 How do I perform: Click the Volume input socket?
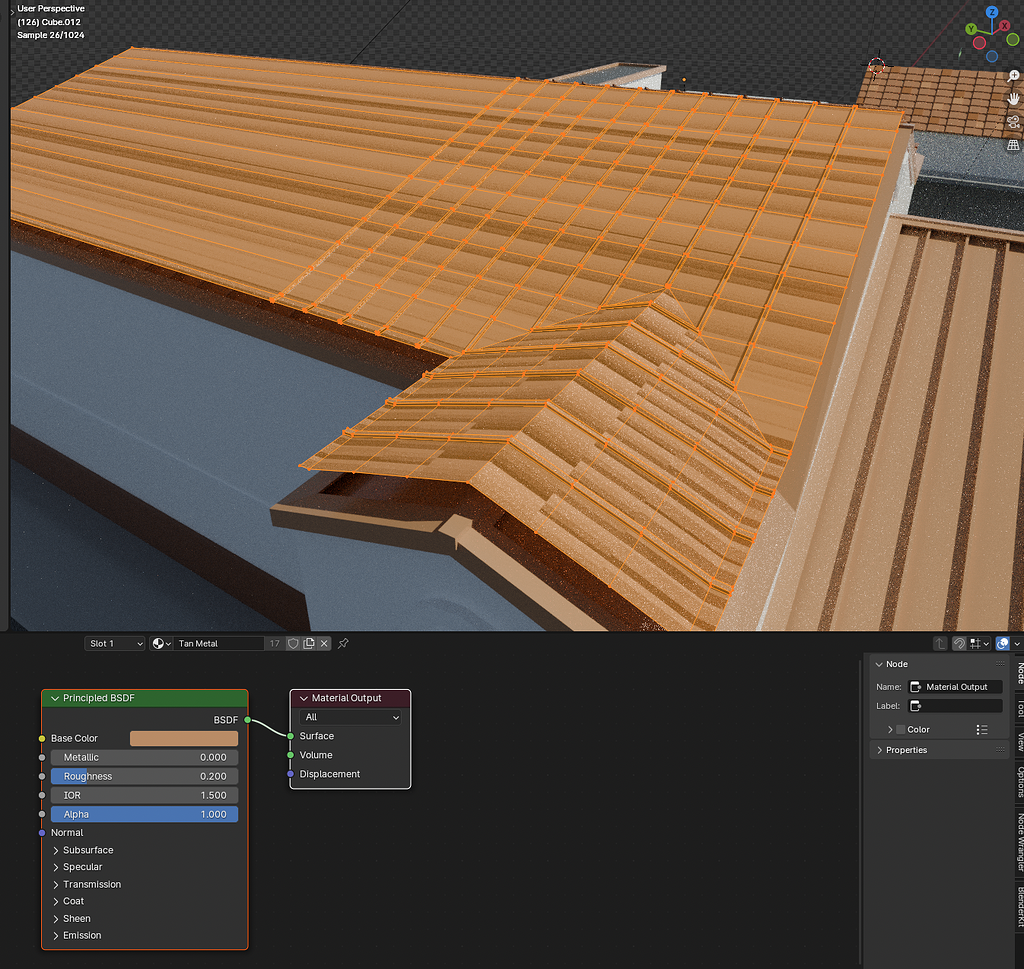pyautogui.click(x=290, y=755)
